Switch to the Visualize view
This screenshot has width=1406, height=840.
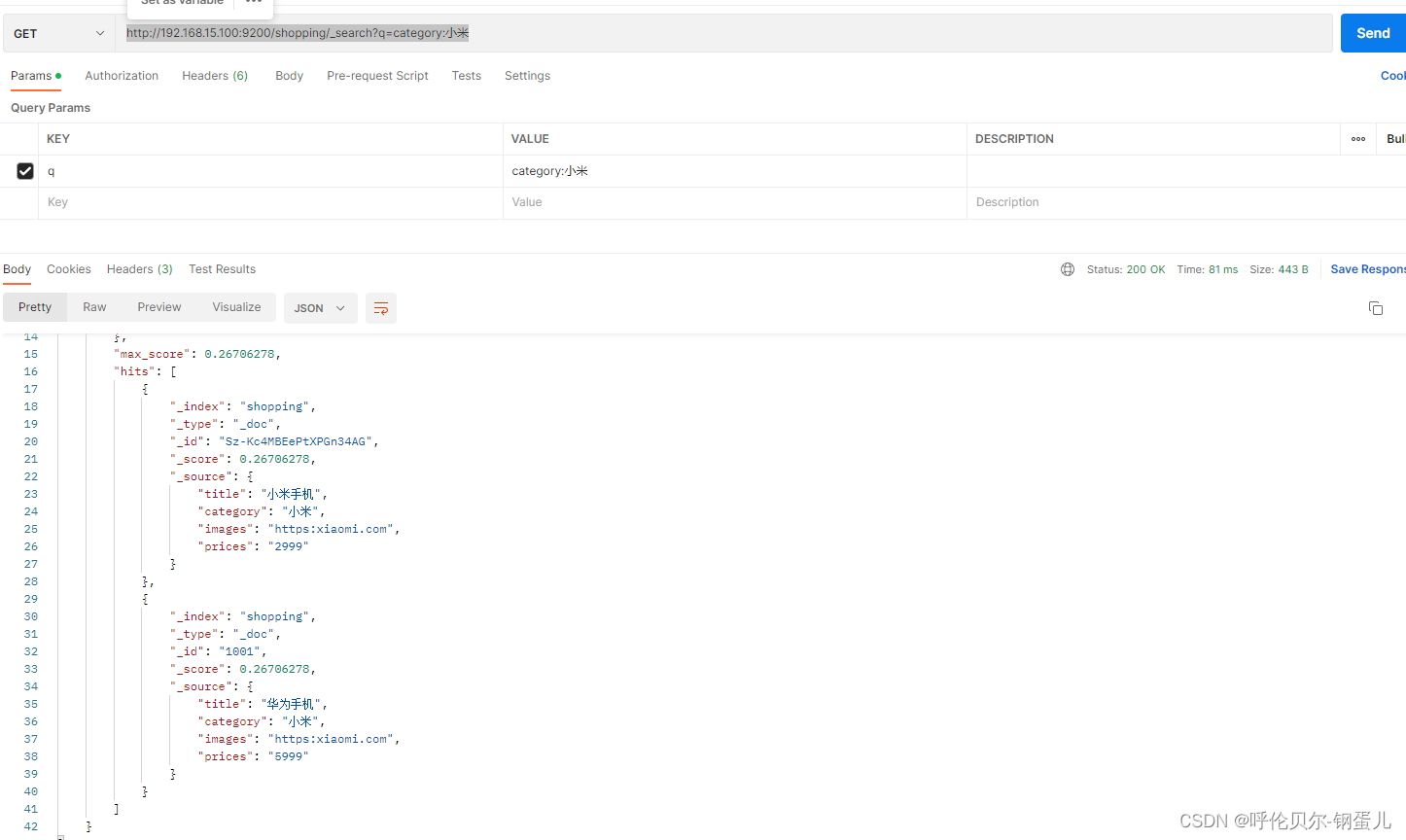click(x=236, y=307)
